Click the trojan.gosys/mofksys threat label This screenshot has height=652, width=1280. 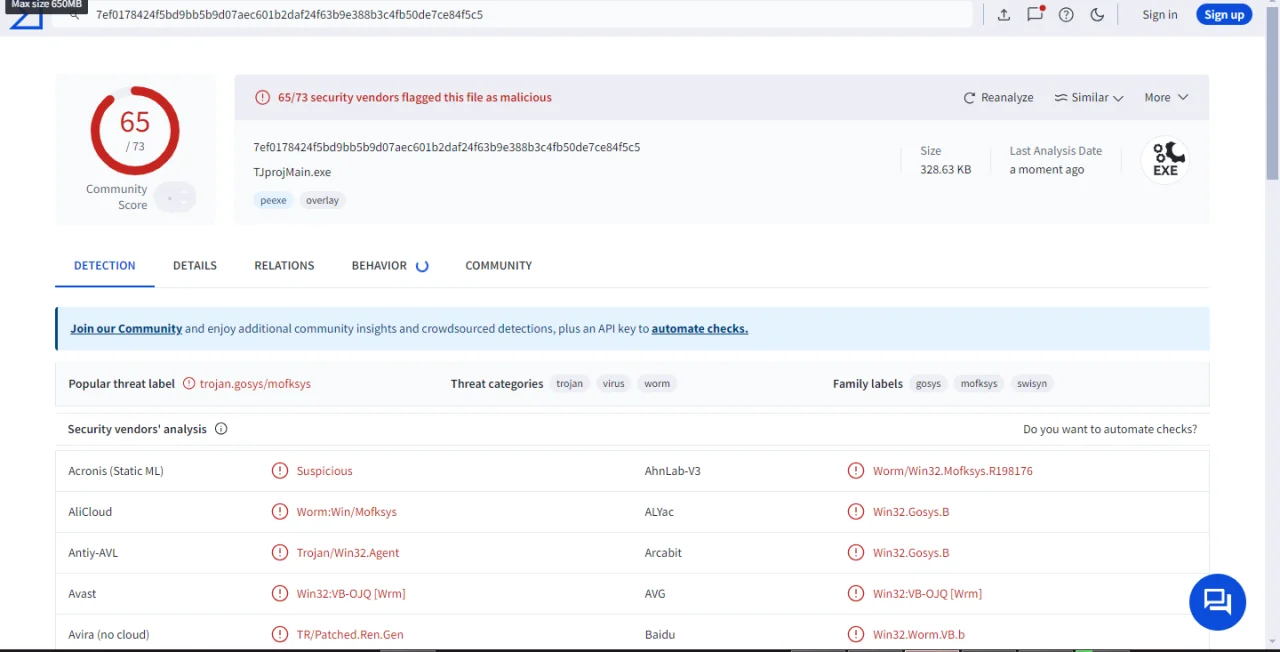point(255,384)
